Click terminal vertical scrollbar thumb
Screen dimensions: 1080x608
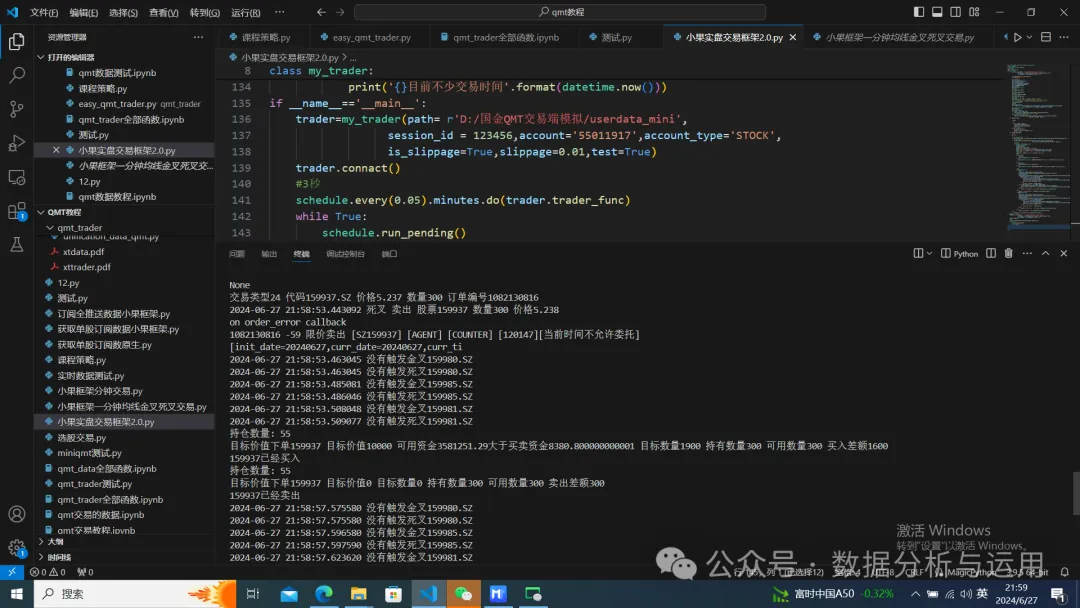point(1075,492)
